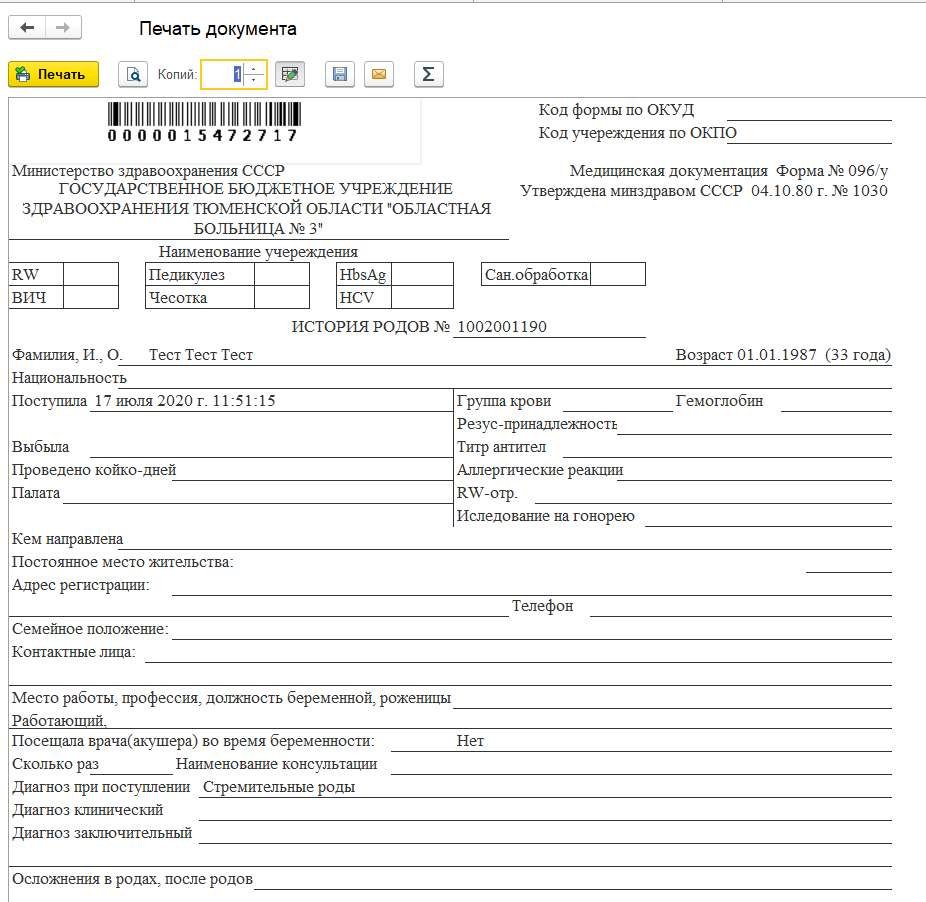The width and height of the screenshot is (926, 902).
Task: Click the Стремительные роды diagnosis cell
Action: 279,787
